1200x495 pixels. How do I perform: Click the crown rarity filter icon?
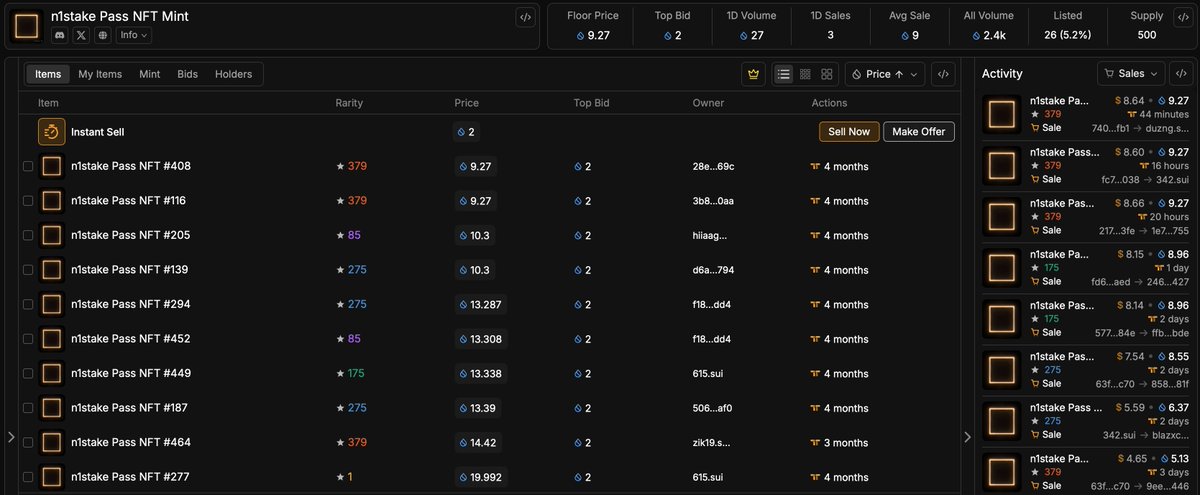(x=754, y=74)
